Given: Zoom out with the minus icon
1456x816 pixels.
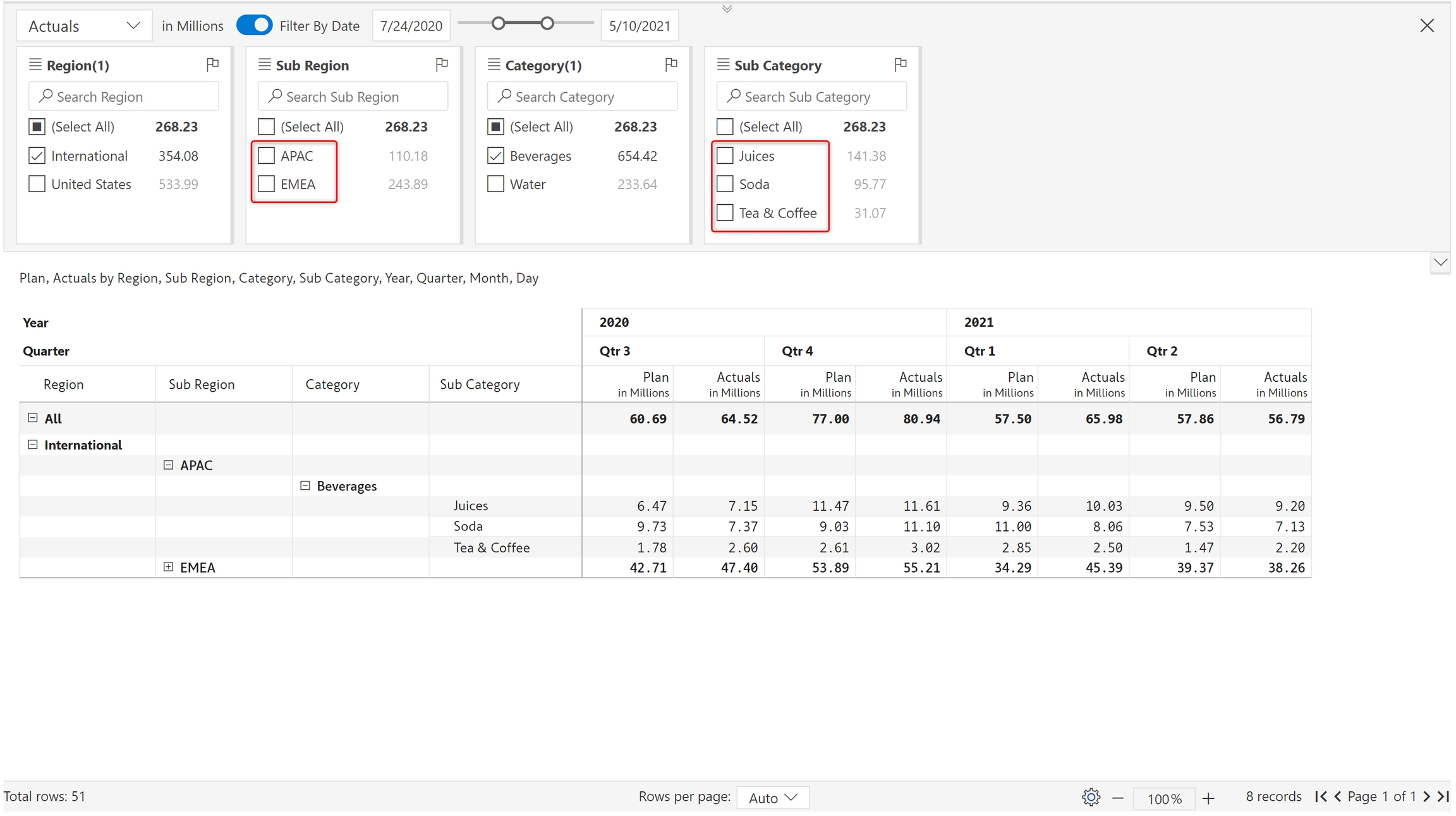Looking at the screenshot, I should pos(1118,798).
